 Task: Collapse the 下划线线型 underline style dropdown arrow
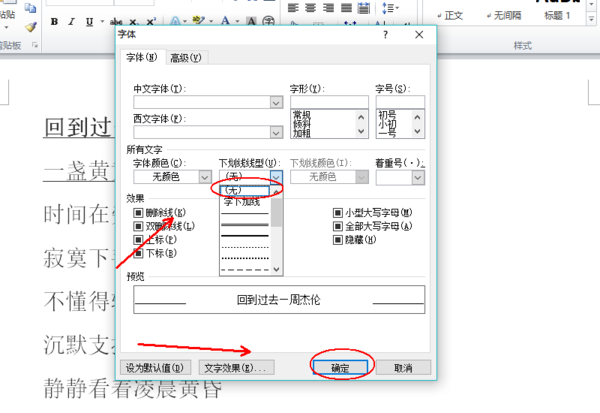click(x=276, y=177)
